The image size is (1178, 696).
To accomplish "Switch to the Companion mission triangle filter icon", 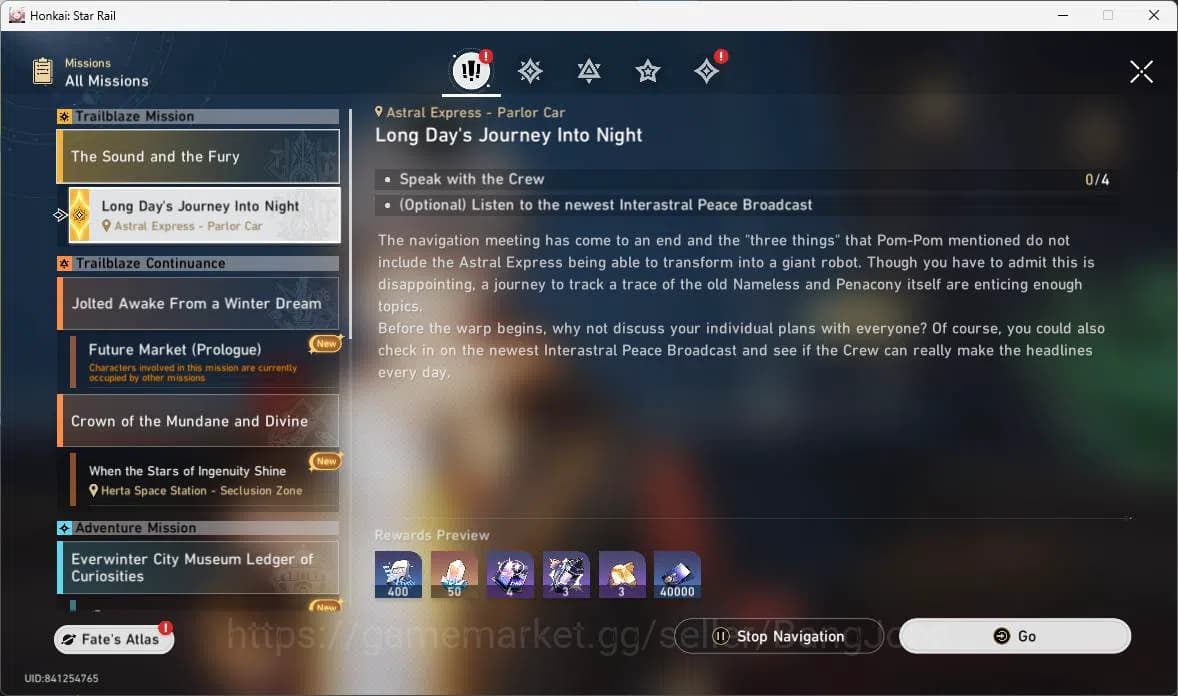I will tap(589, 71).
